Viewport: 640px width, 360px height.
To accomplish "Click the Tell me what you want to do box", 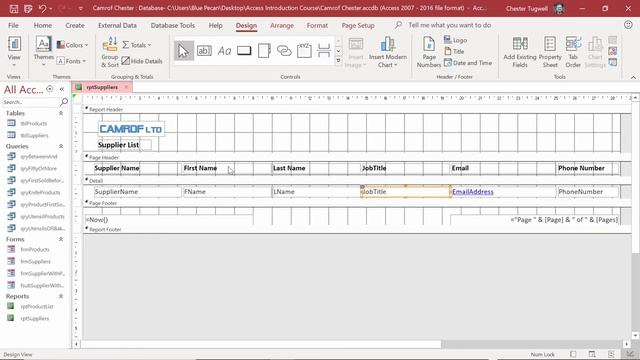I will coord(449,25).
